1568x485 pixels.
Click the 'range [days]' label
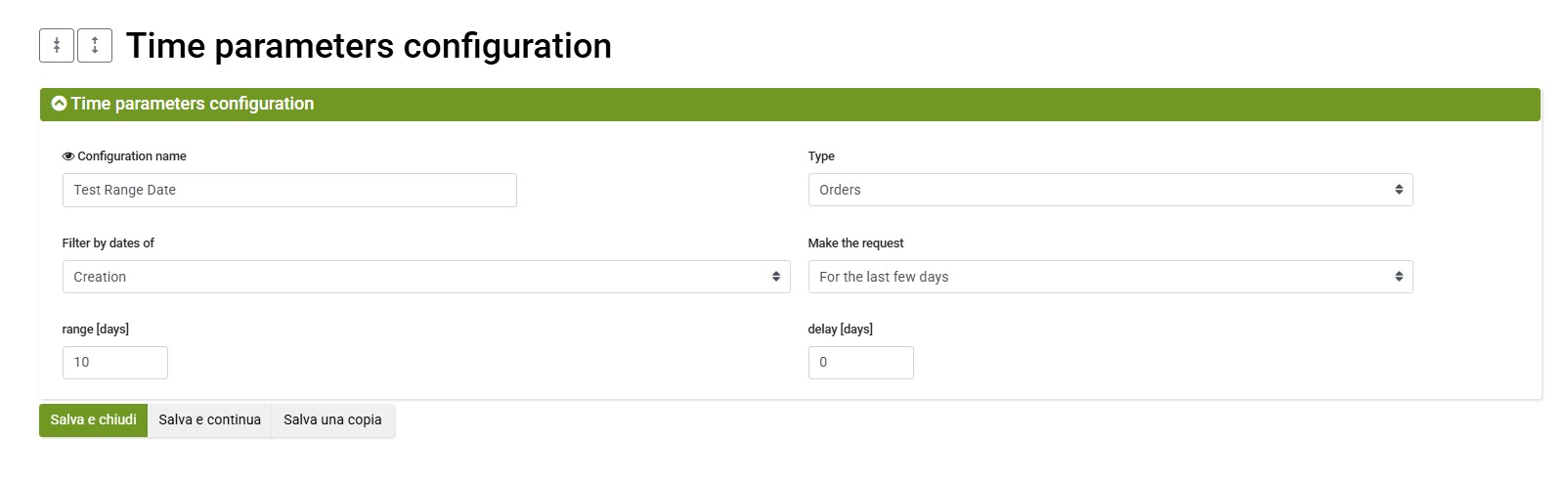pyautogui.click(x=96, y=330)
